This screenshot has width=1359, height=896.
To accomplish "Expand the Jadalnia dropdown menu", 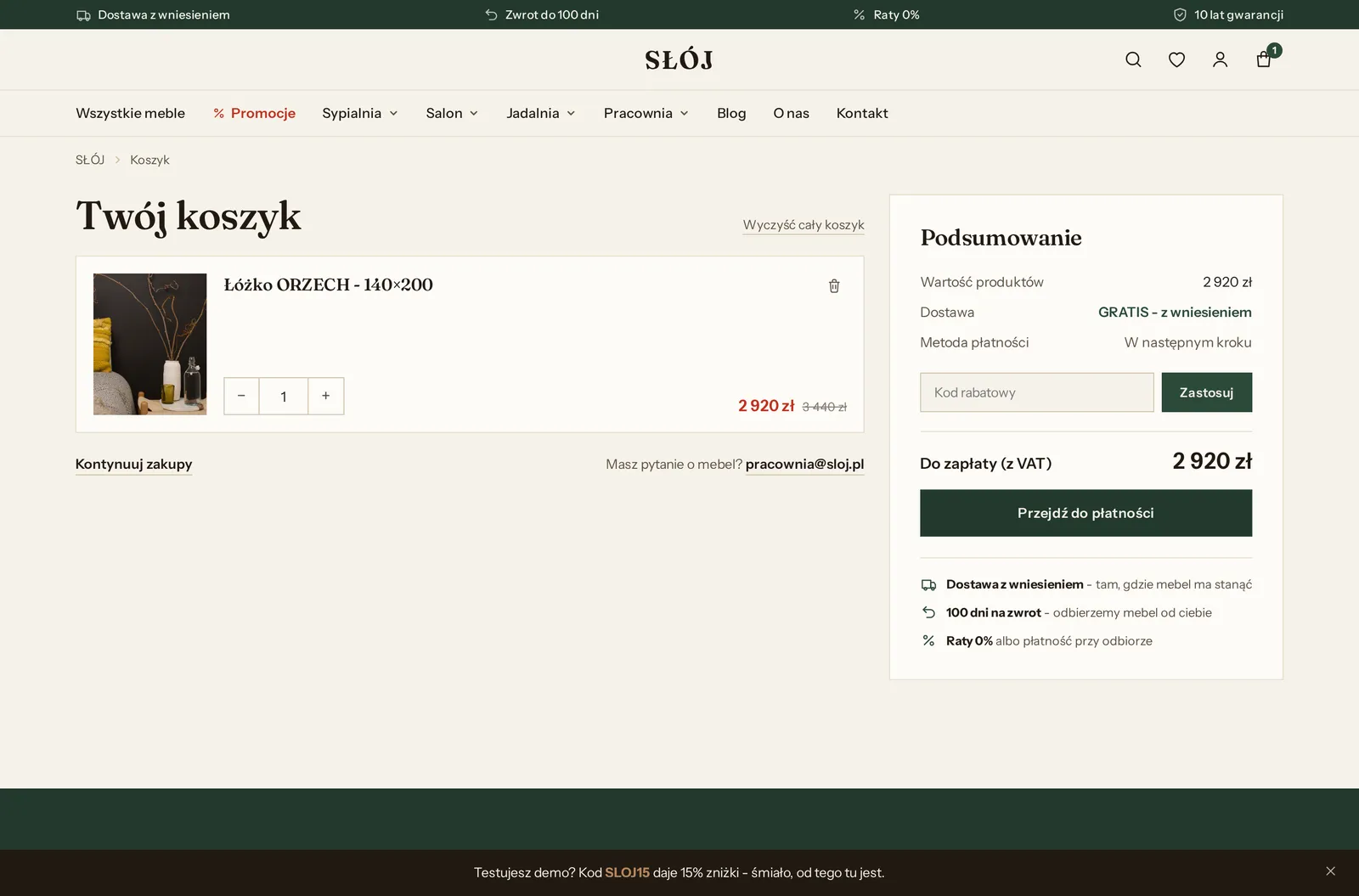I will [541, 113].
